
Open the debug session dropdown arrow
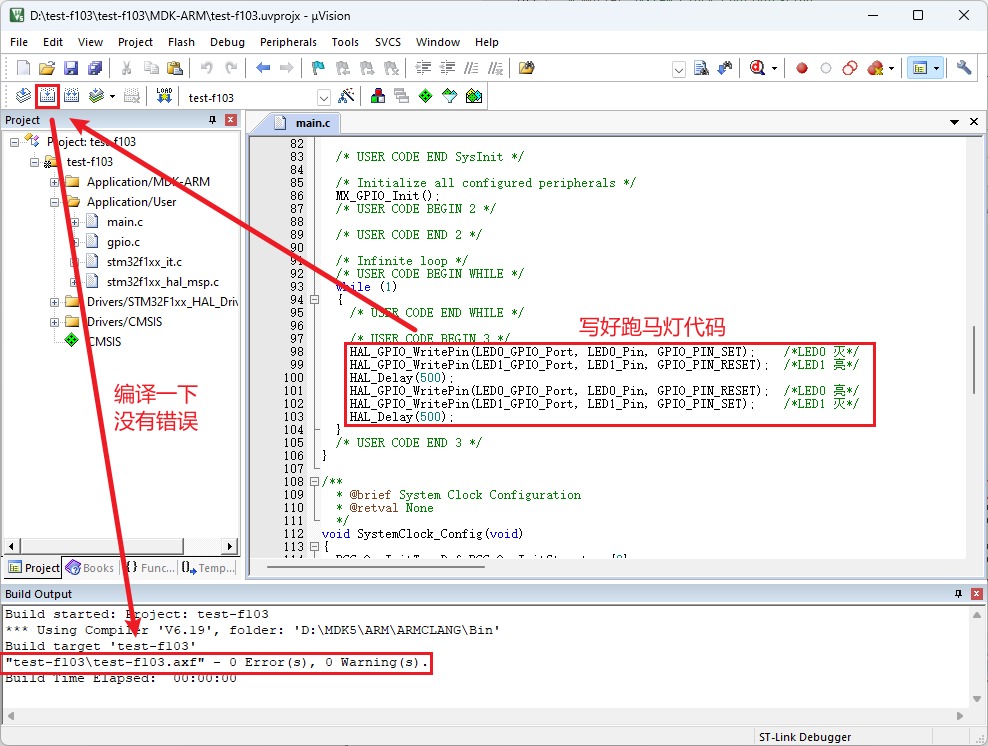point(774,69)
